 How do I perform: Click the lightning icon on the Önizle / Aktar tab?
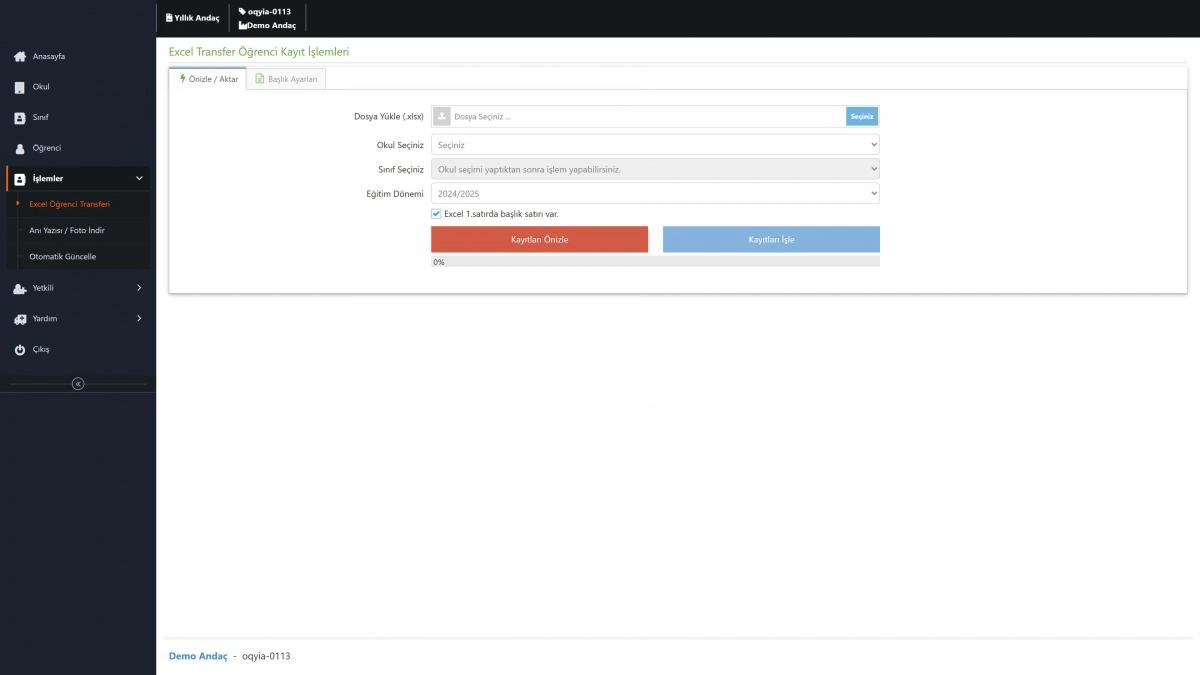pyautogui.click(x=183, y=78)
